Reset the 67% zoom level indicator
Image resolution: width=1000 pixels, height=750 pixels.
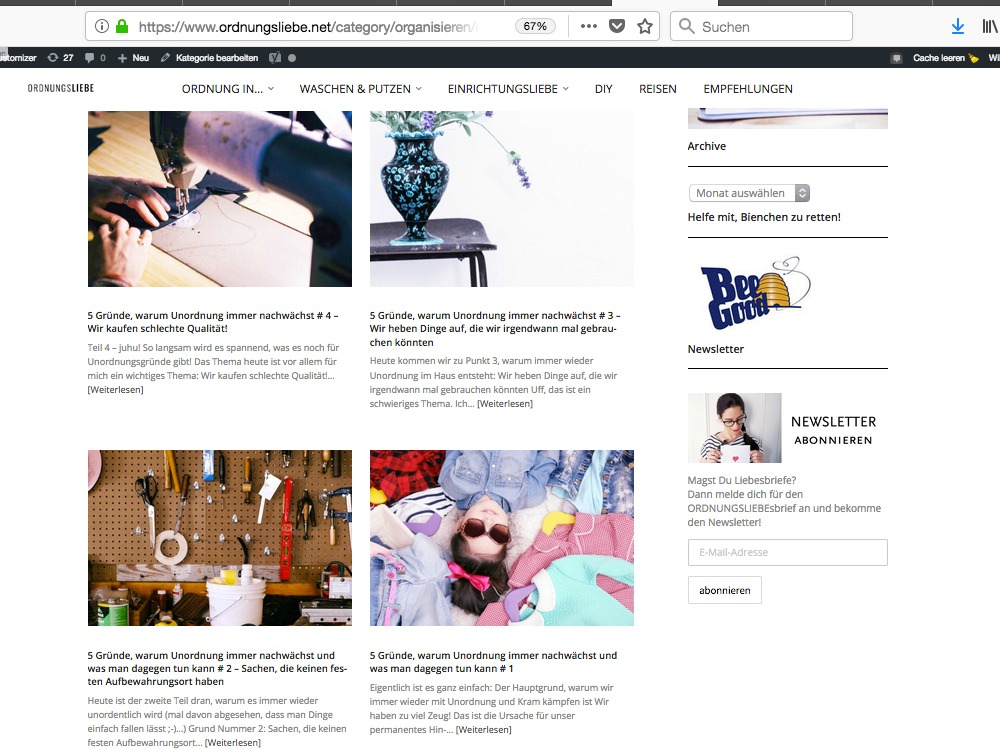(x=537, y=26)
